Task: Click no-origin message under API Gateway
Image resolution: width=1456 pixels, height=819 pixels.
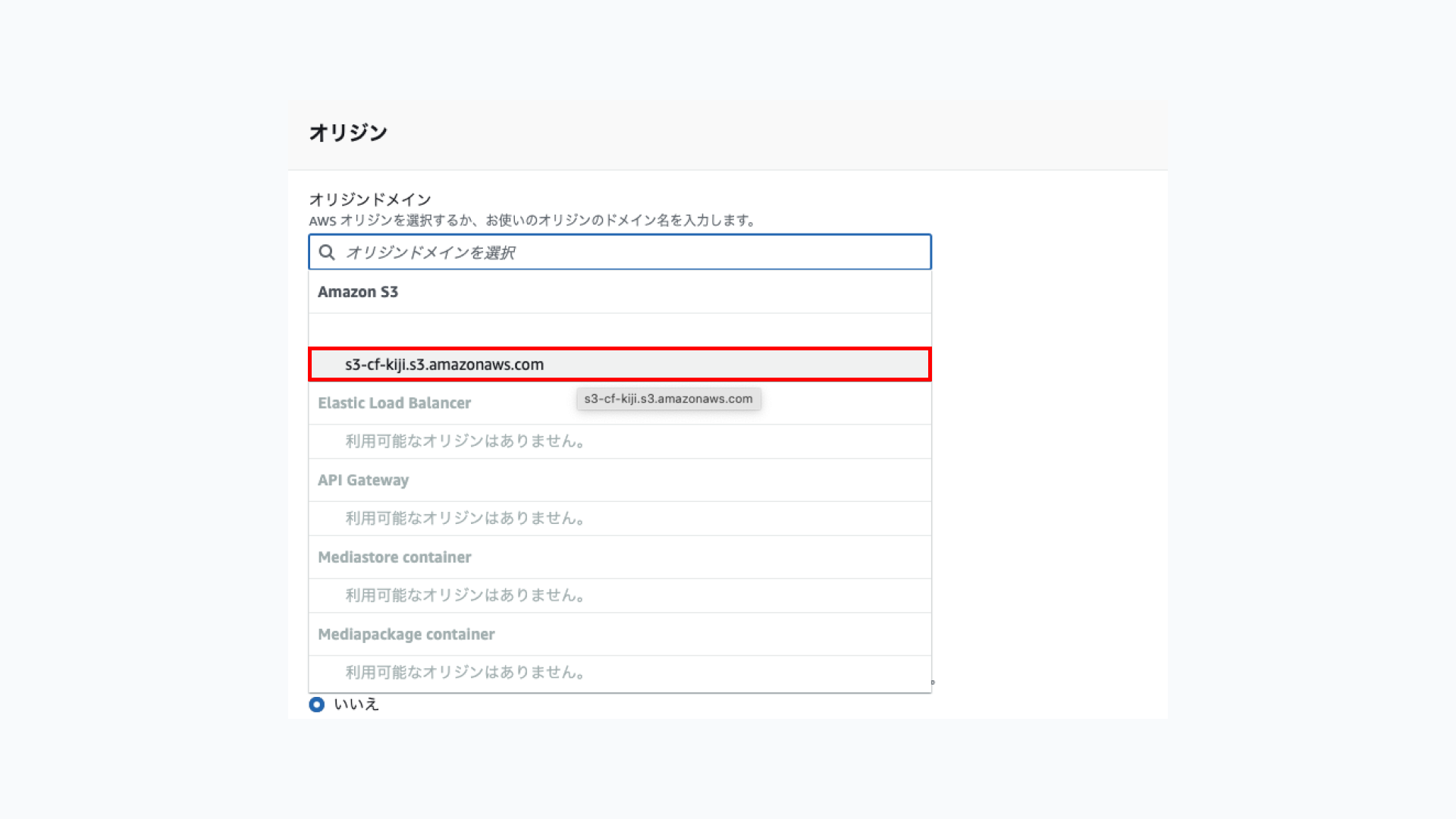Action: [x=465, y=519]
